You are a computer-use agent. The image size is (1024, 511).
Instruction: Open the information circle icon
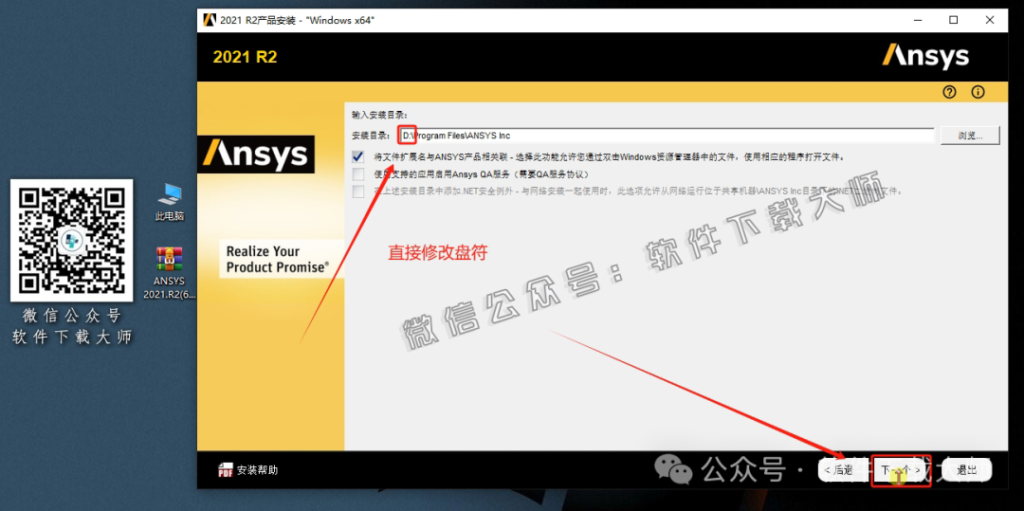click(x=978, y=92)
